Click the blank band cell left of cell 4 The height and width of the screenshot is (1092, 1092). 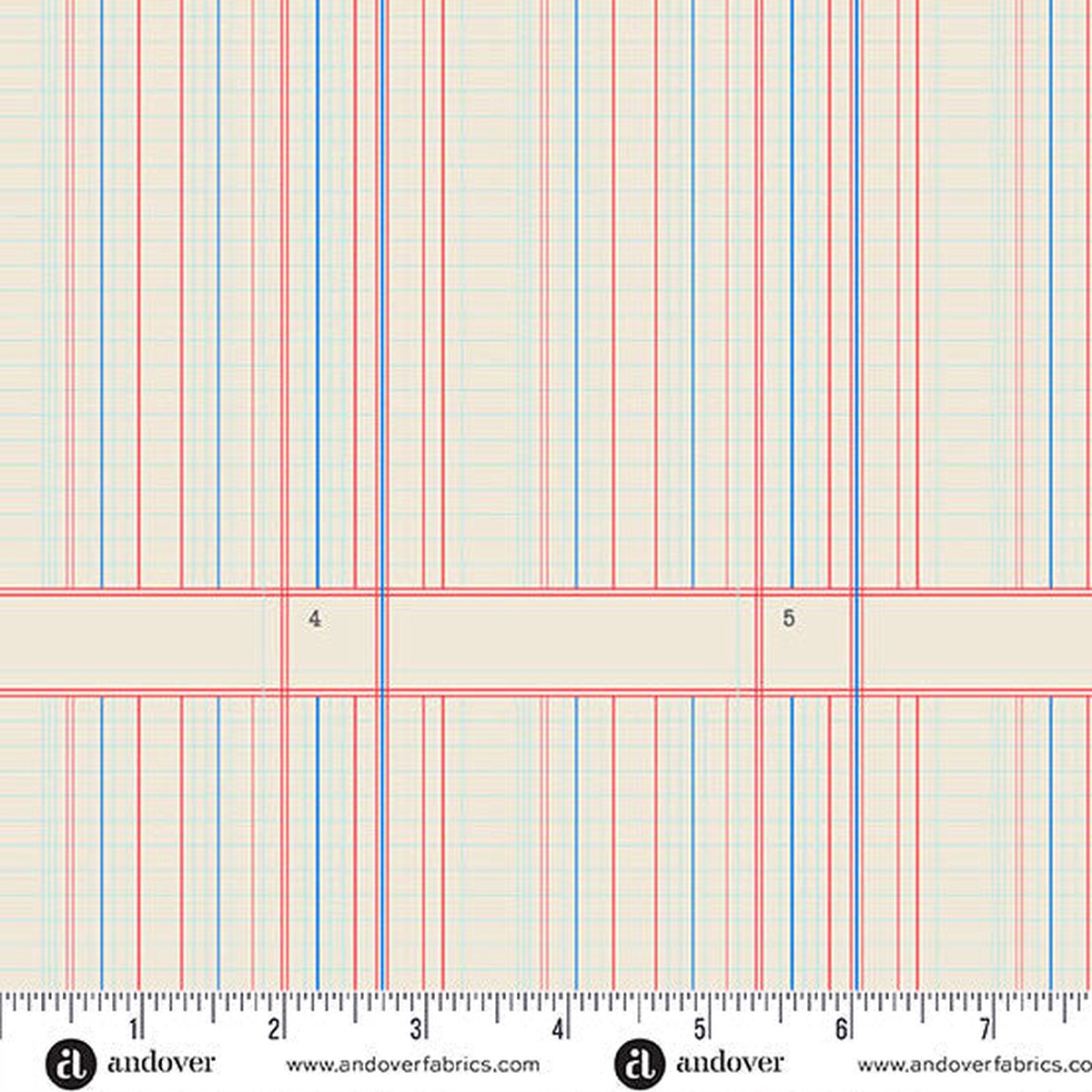[x=132, y=642]
